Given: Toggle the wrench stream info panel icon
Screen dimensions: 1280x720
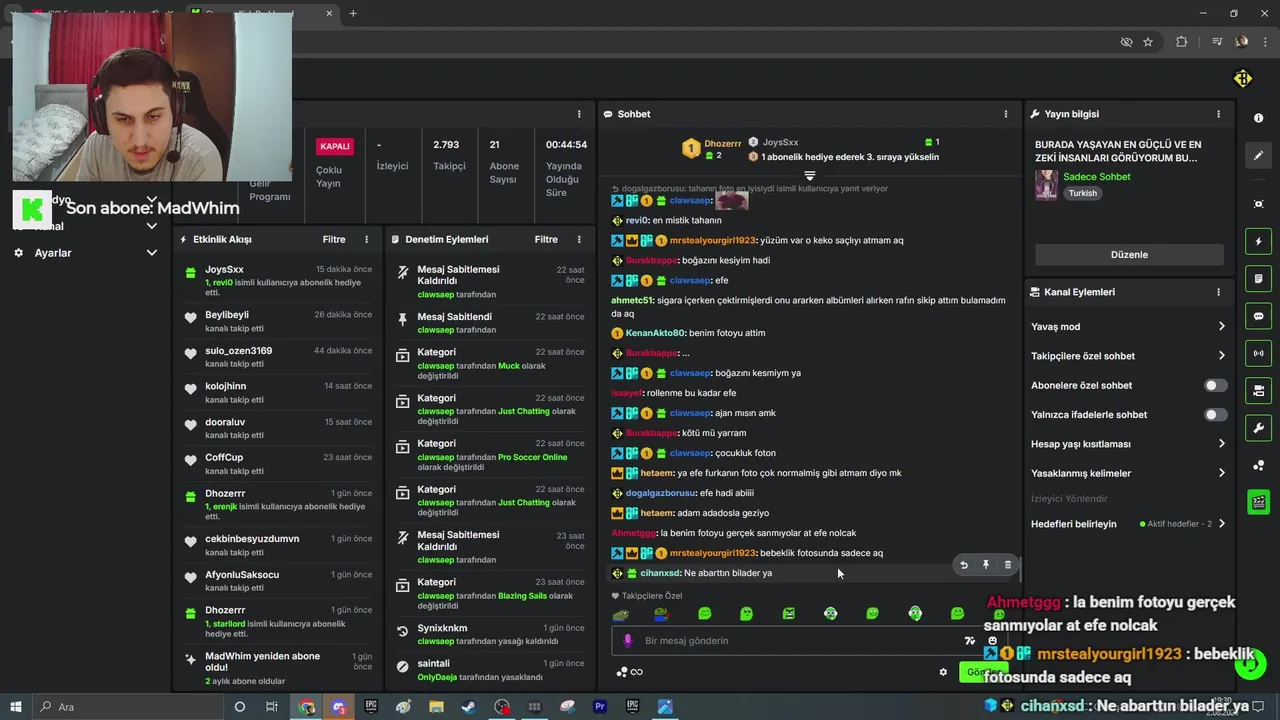Looking at the screenshot, I should [1258, 428].
